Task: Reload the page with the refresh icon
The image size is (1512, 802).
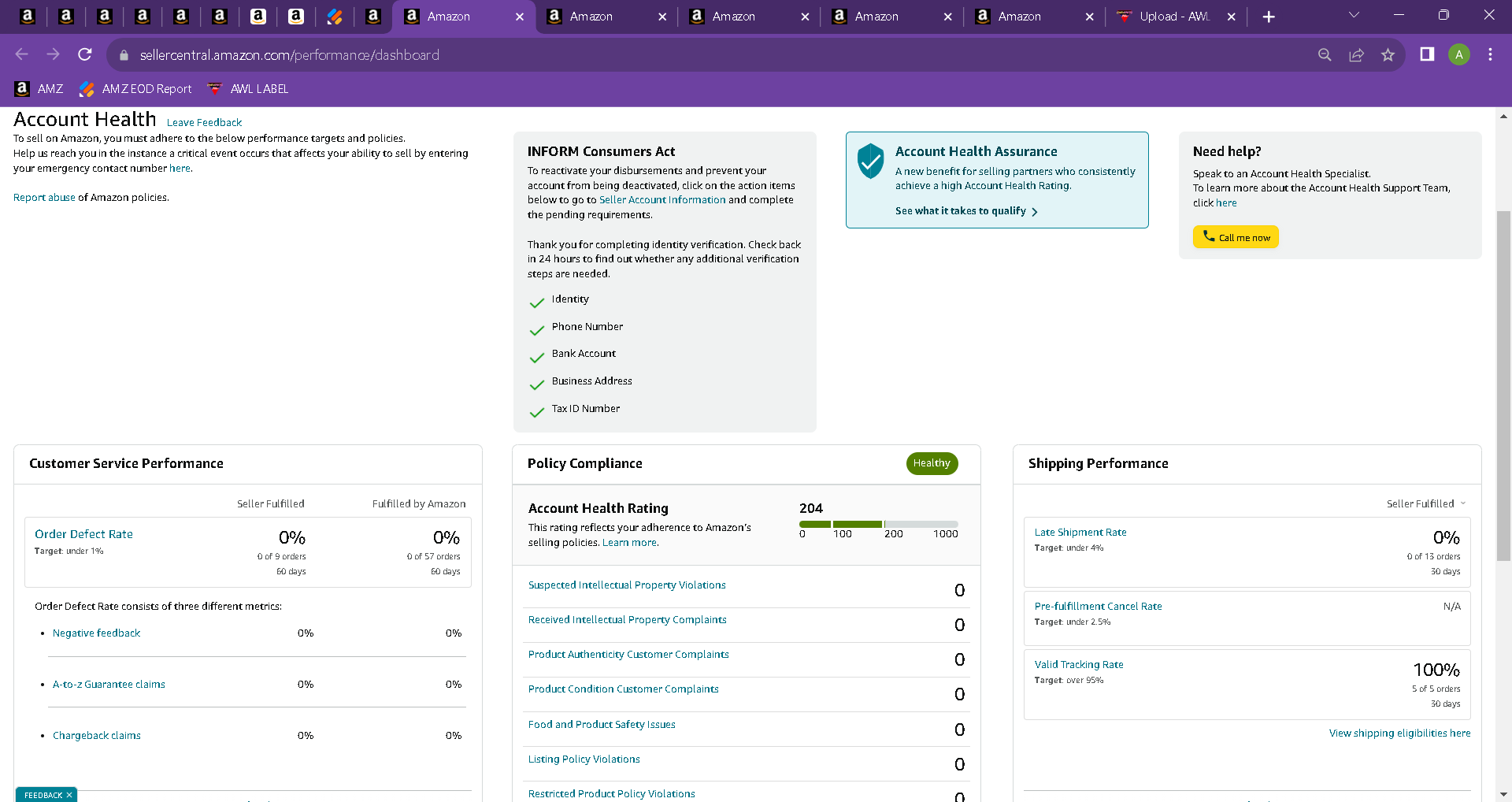Action: pos(85,54)
